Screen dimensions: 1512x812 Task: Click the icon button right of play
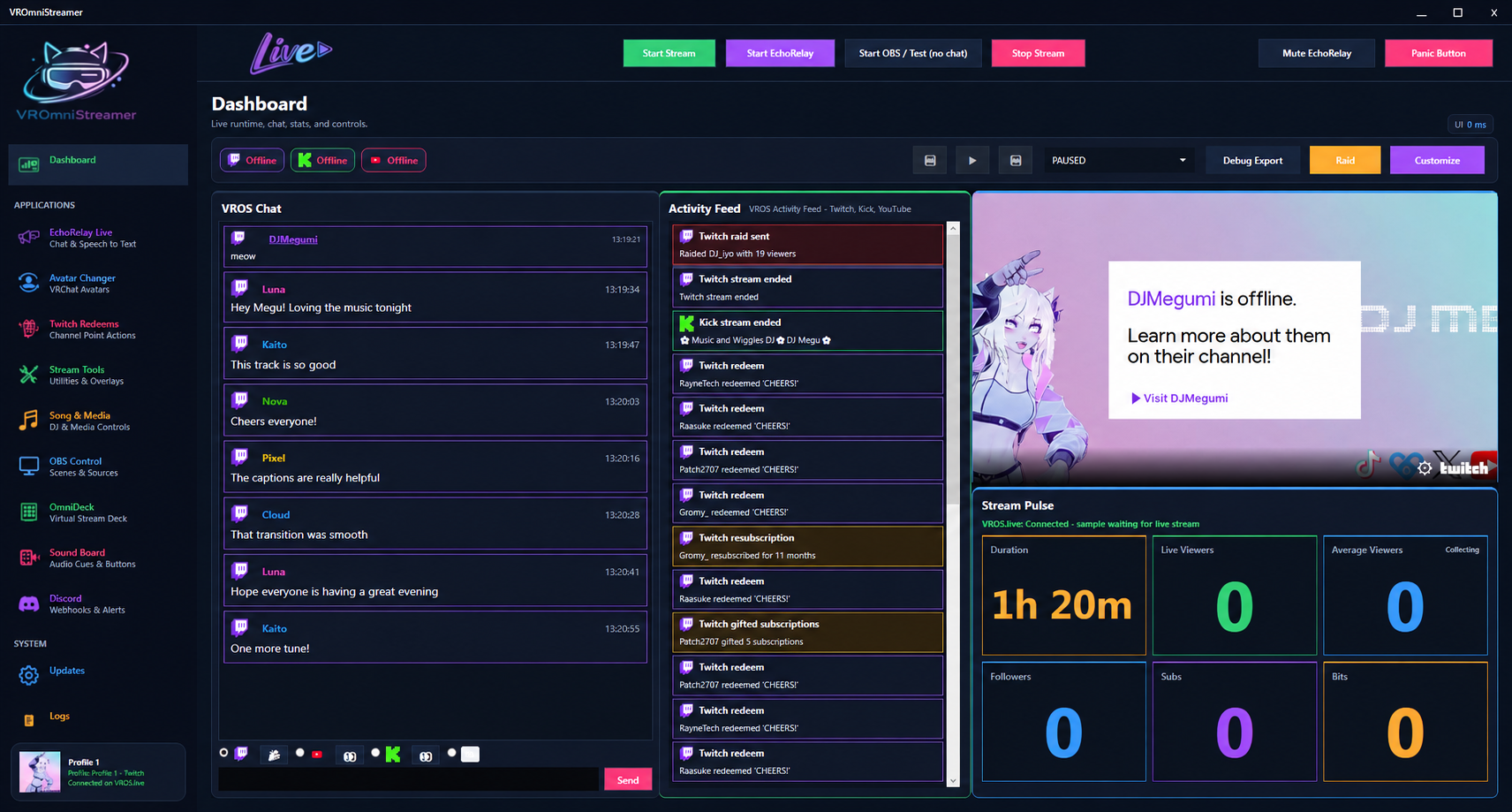(x=1016, y=161)
